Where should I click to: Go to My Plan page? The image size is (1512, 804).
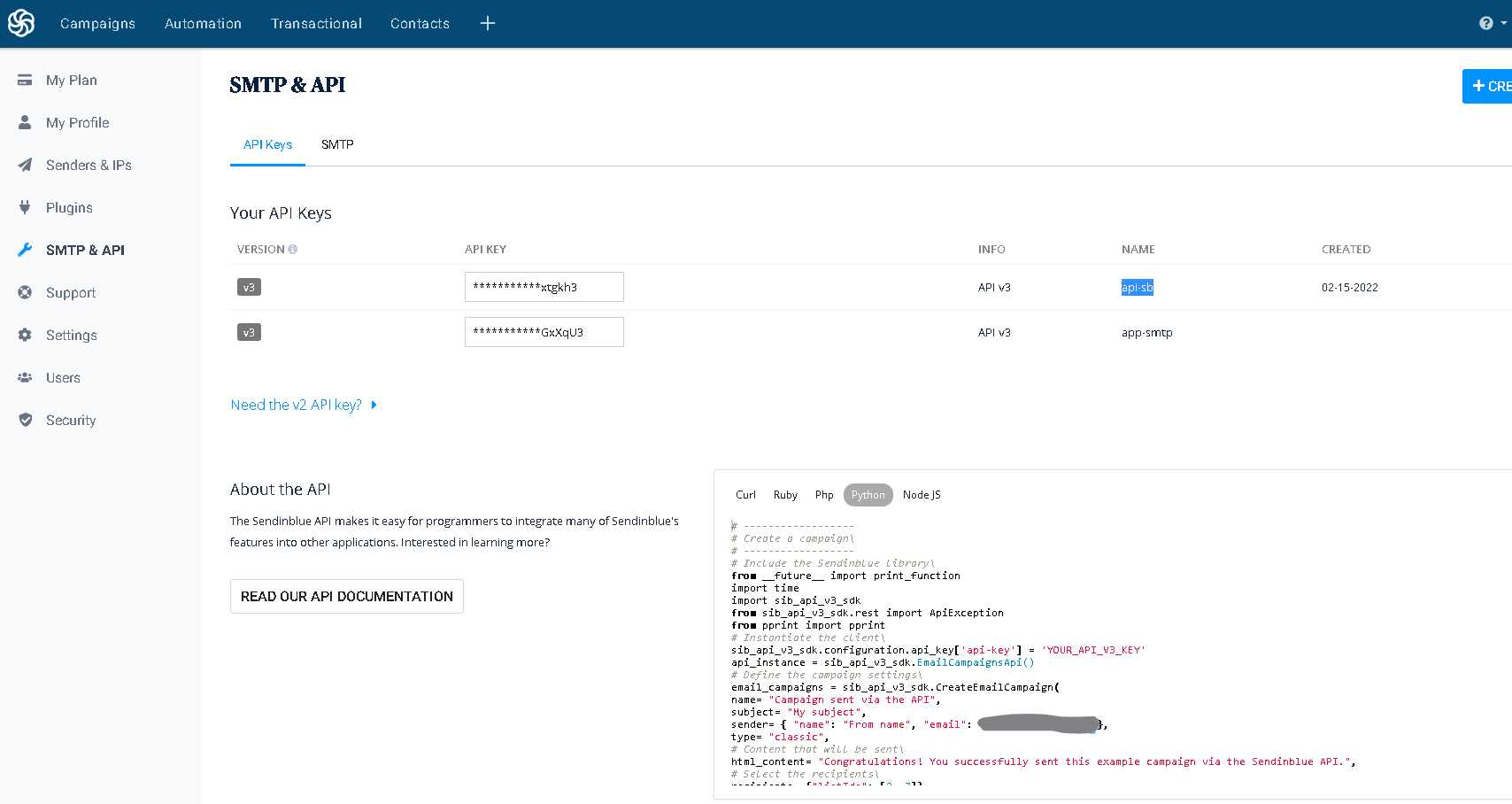(72, 80)
